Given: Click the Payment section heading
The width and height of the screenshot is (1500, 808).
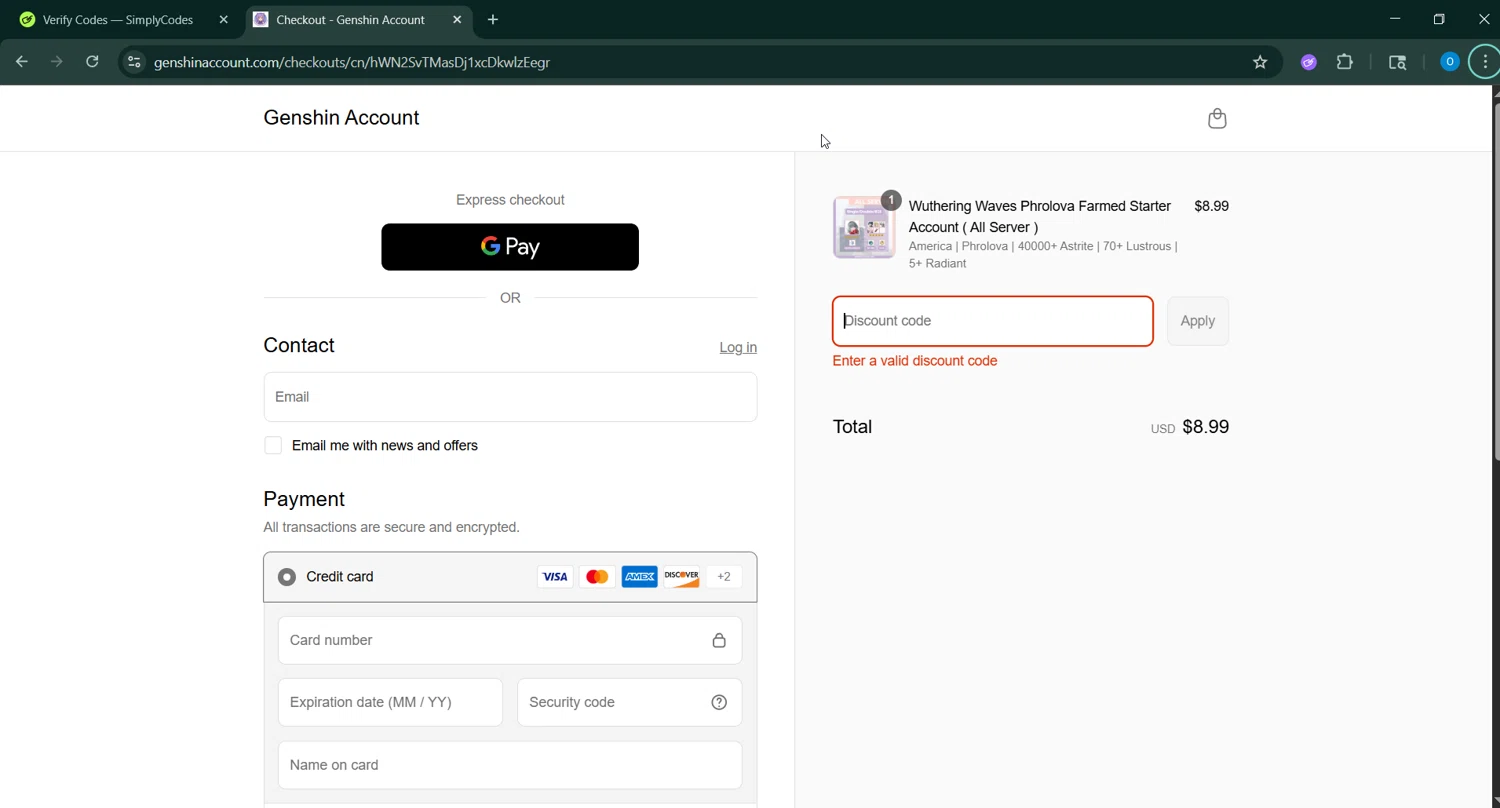Looking at the screenshot, I should 304,499.
